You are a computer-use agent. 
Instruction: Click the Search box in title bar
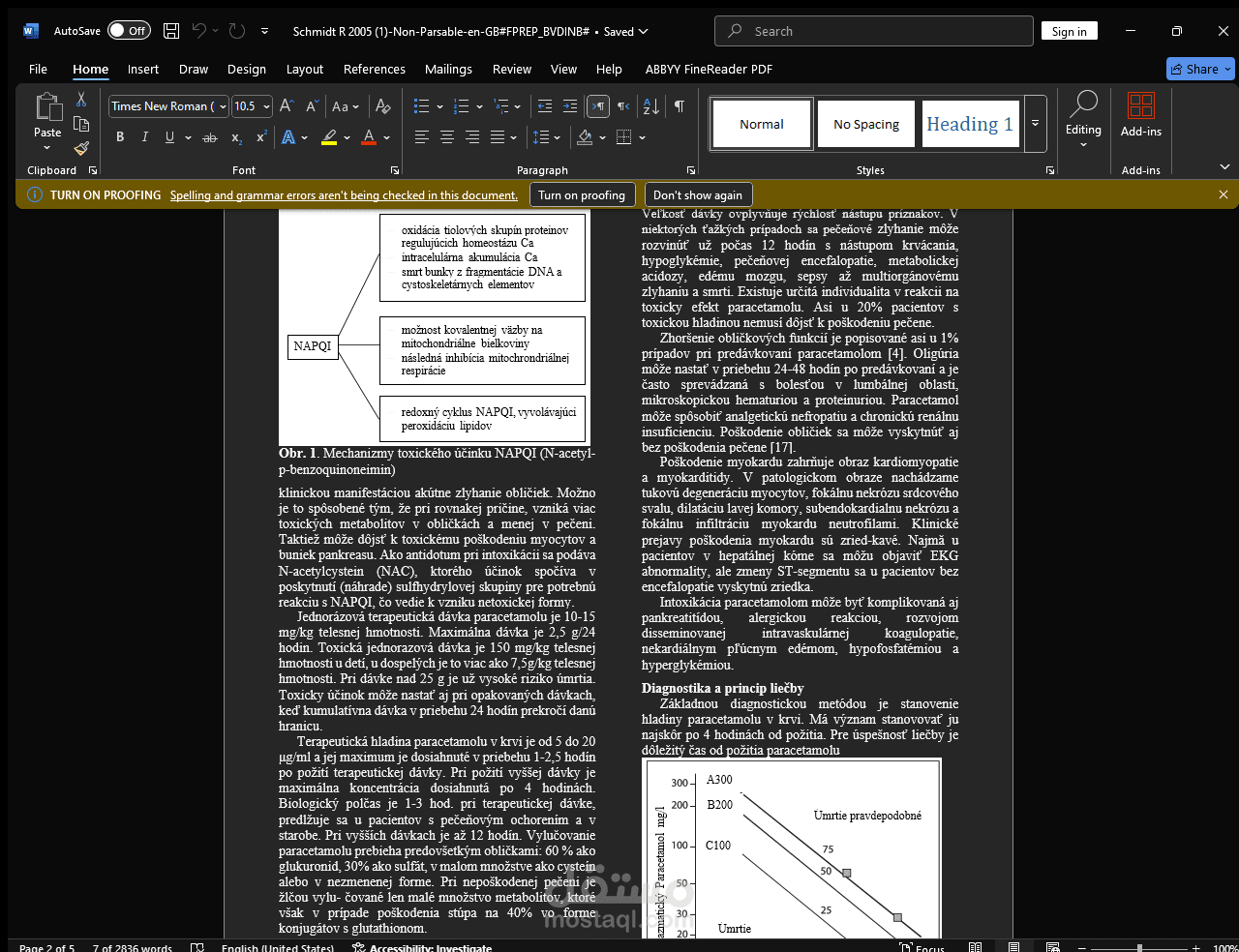point(874,31)
